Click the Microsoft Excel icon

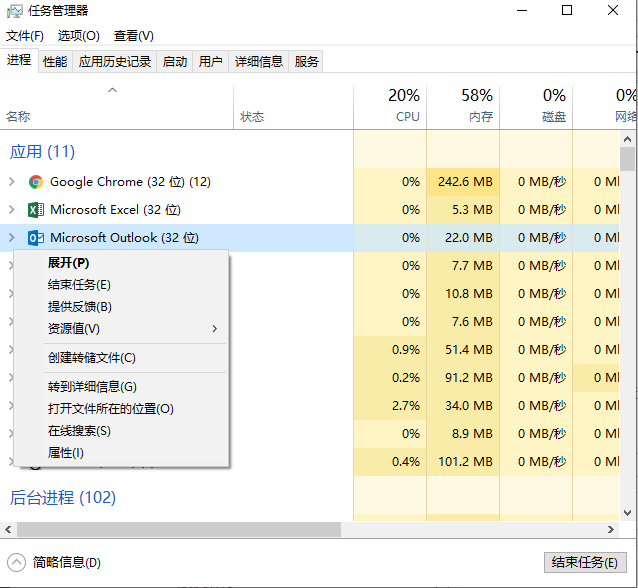pos(36,210)
